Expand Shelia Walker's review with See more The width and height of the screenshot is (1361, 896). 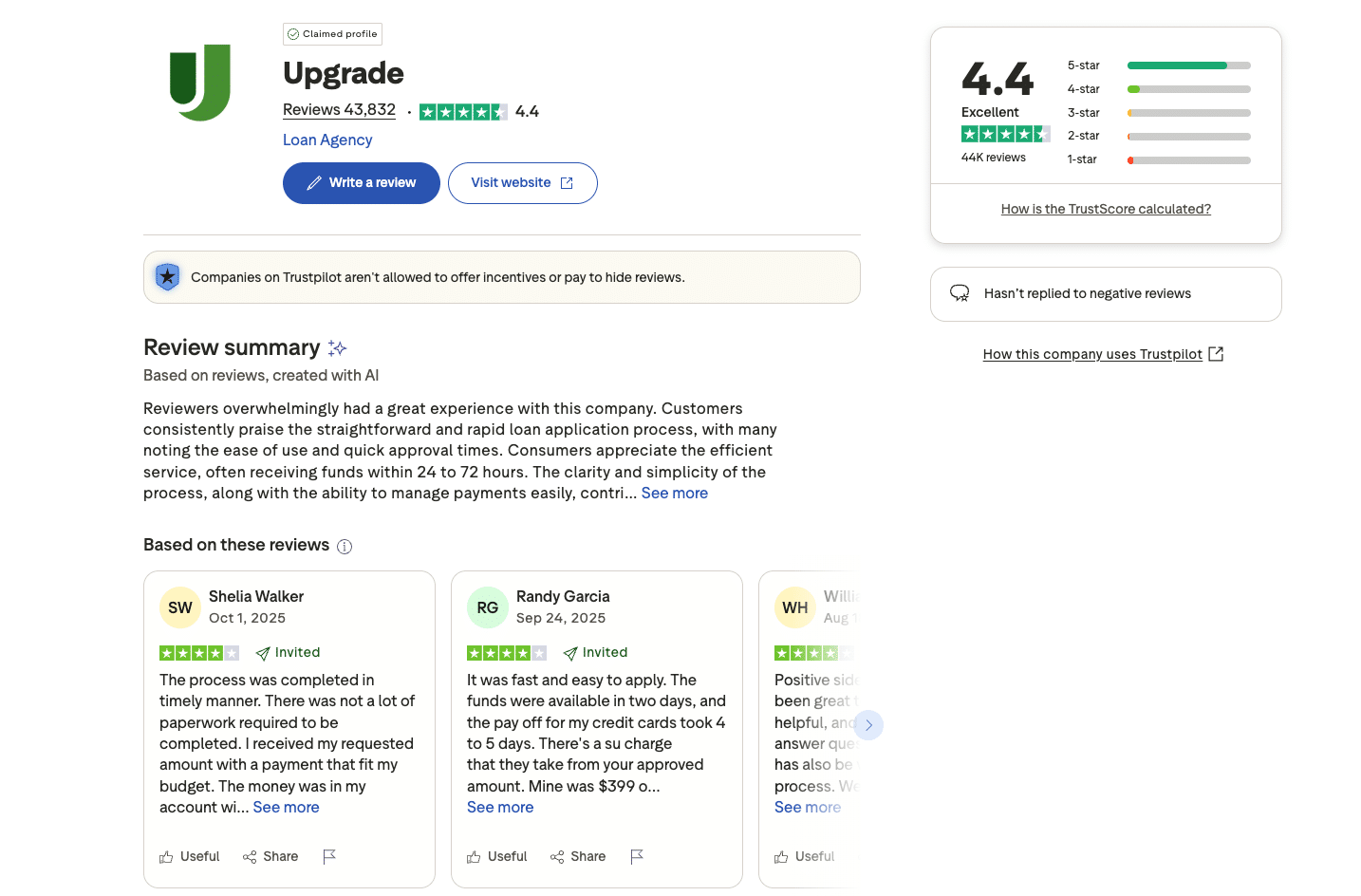pyautogui.click(x=286, y=807)
